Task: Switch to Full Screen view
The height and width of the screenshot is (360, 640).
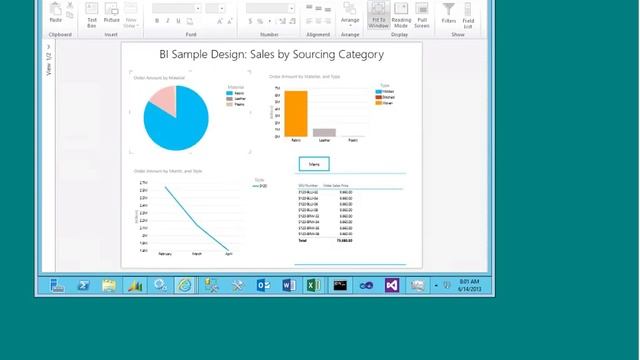Action: (422, 15)
